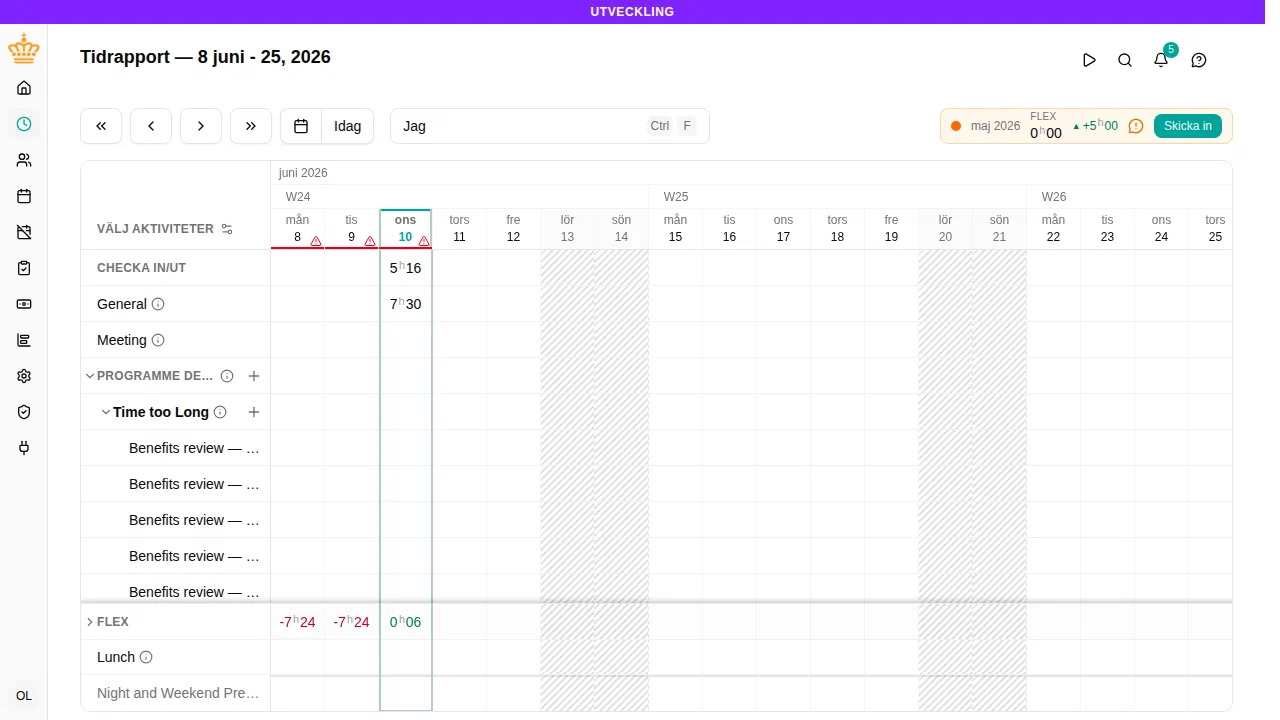Click the Jag person search field
Screen dimensions: 1280x720
[x=550, y=126]
